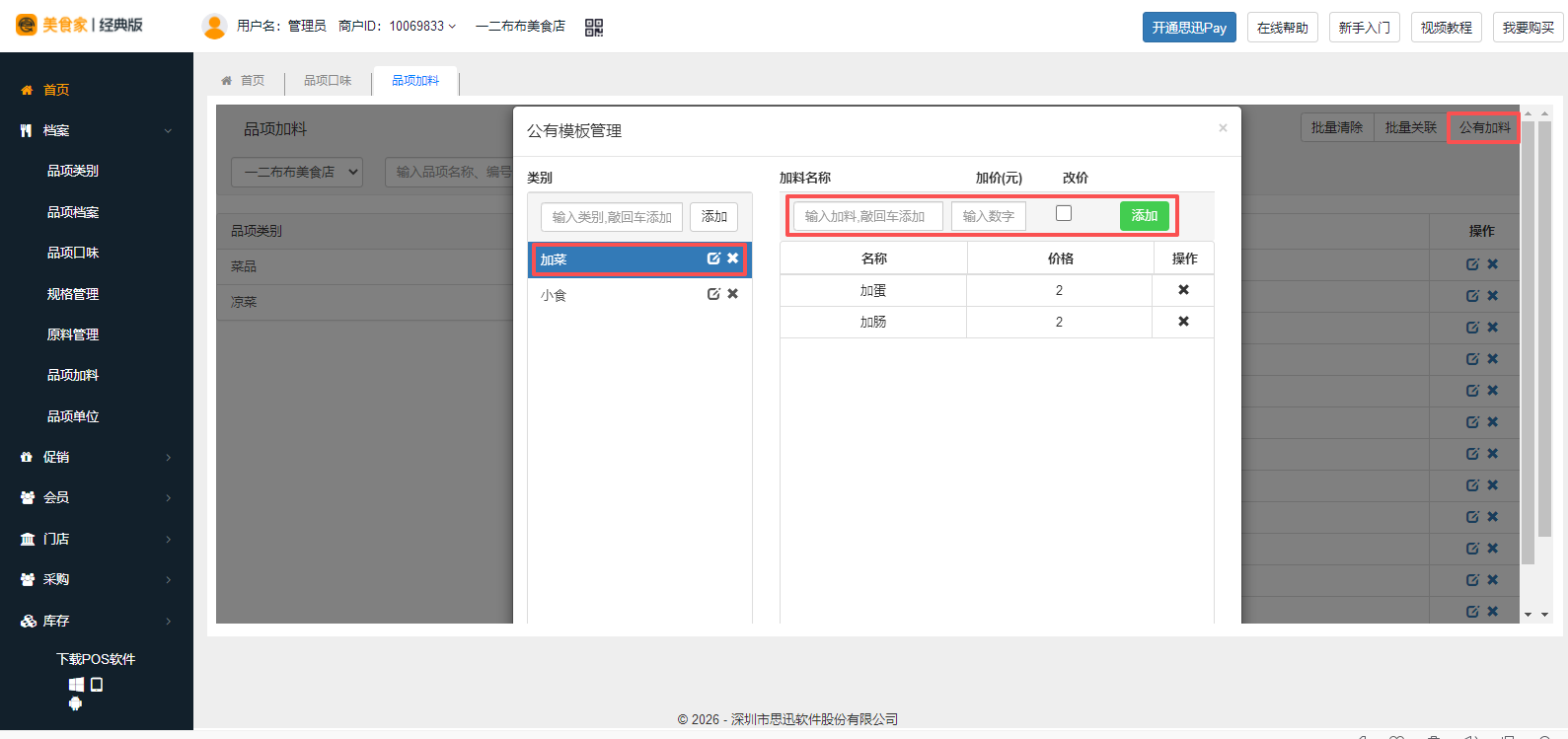1568x739 pixels.
Task: Edit the 小食 category with pencil icon
Action: pyautogui.click(x=713, y=294)
